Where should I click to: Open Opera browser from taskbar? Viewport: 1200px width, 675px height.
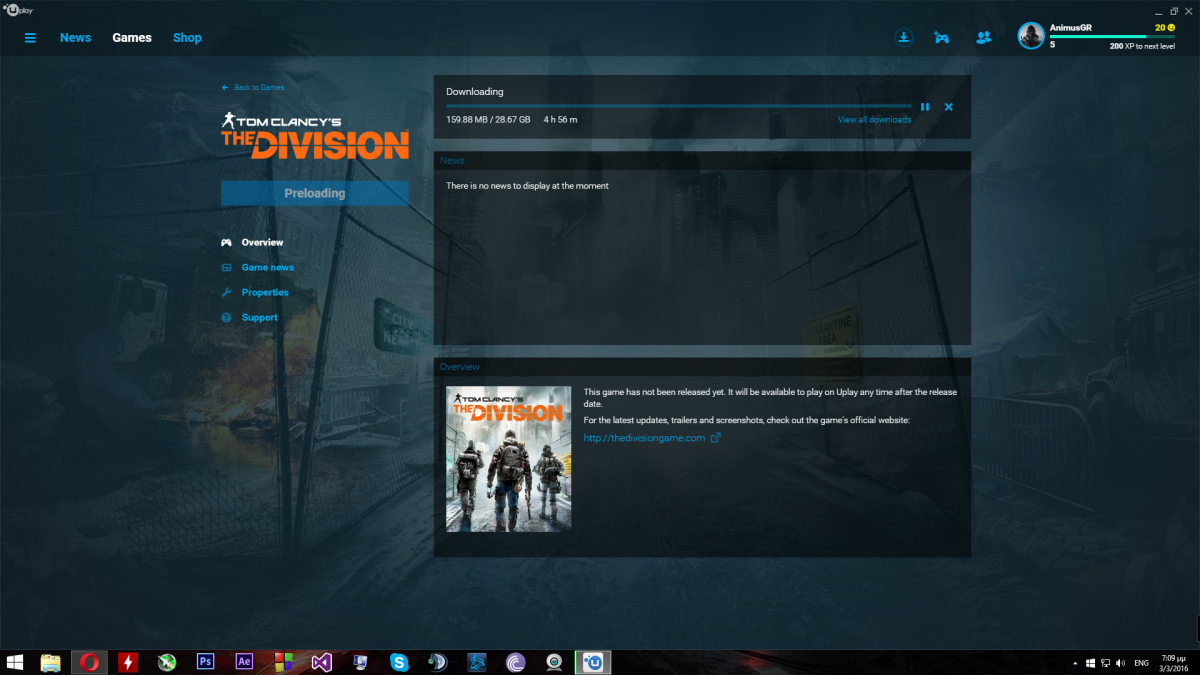point(89,662)
